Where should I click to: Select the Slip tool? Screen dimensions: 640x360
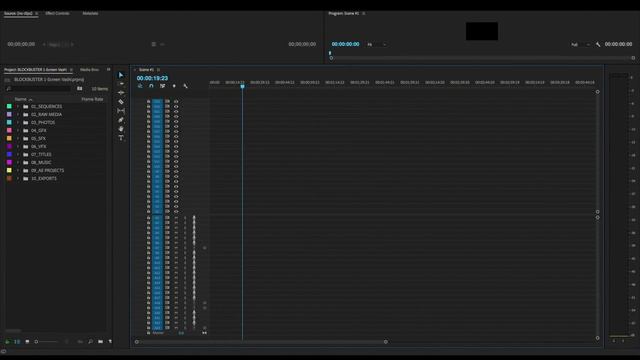pos(121,111)
